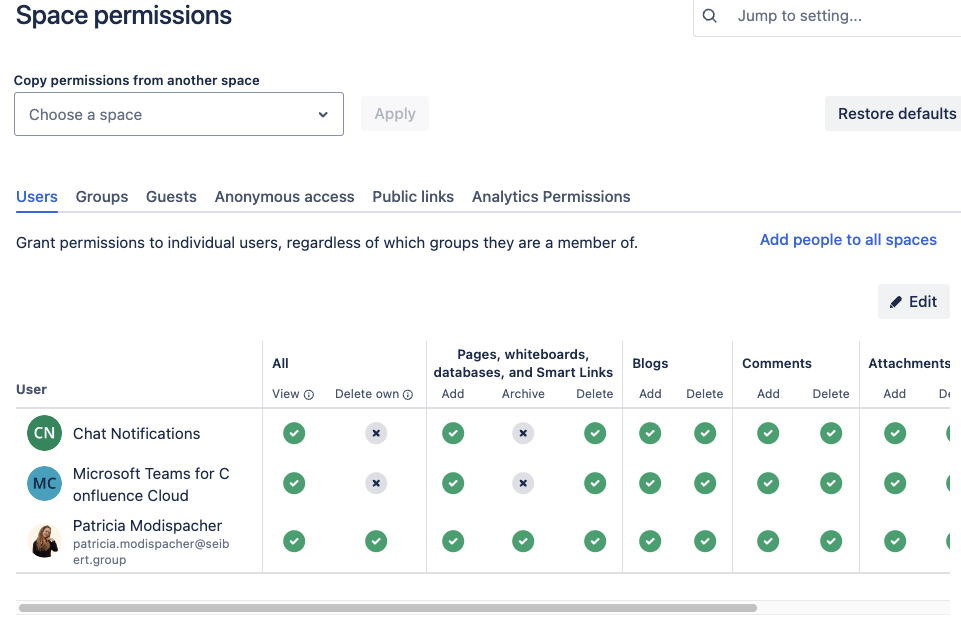Click Microsoft Teams for Confluence Cloud avatar
Image resolution: width=961 pixels, height=634 pixels.
42,483
